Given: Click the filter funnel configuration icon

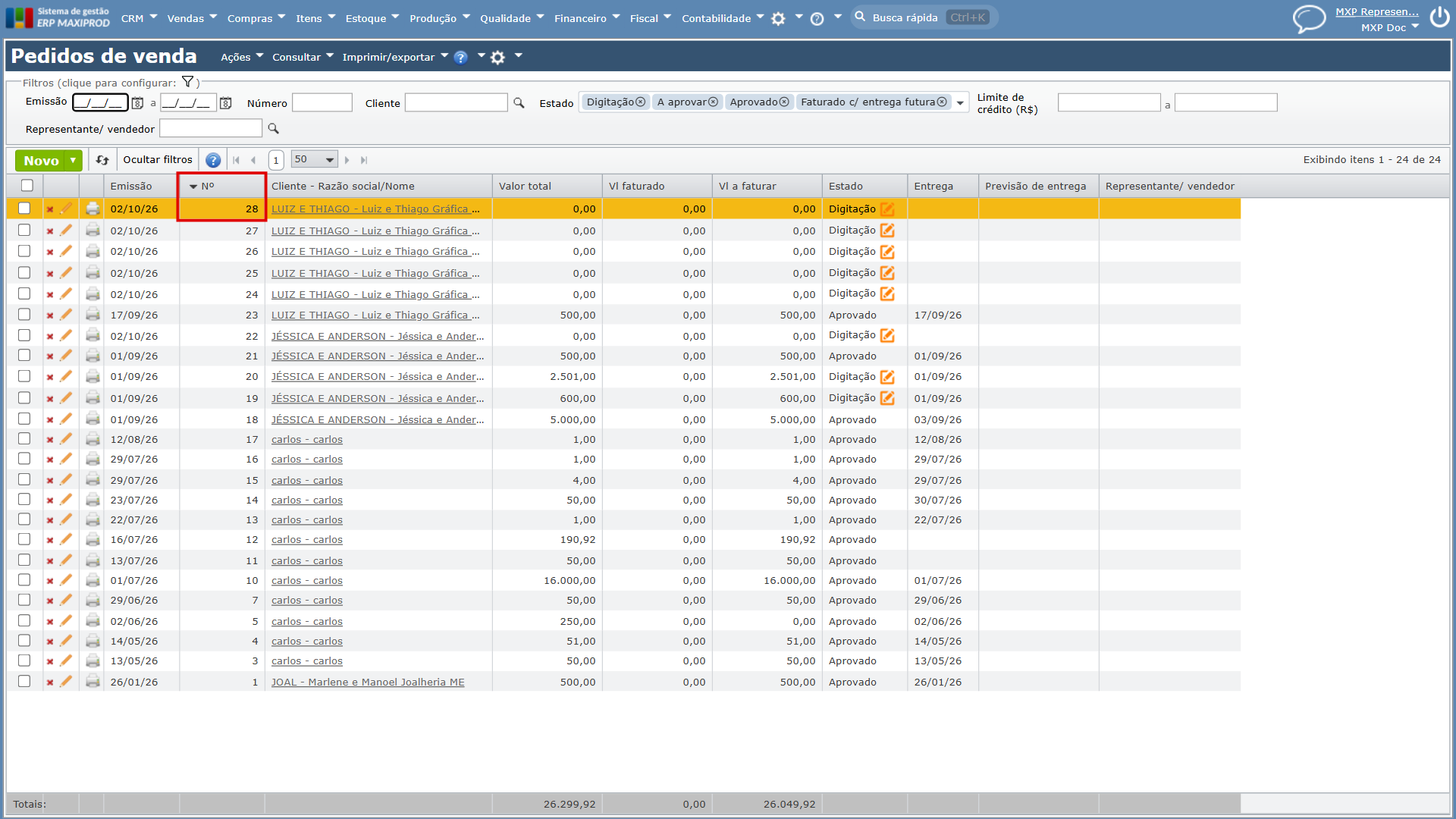Looking at the screenshot, I should [x=187, y=82].
